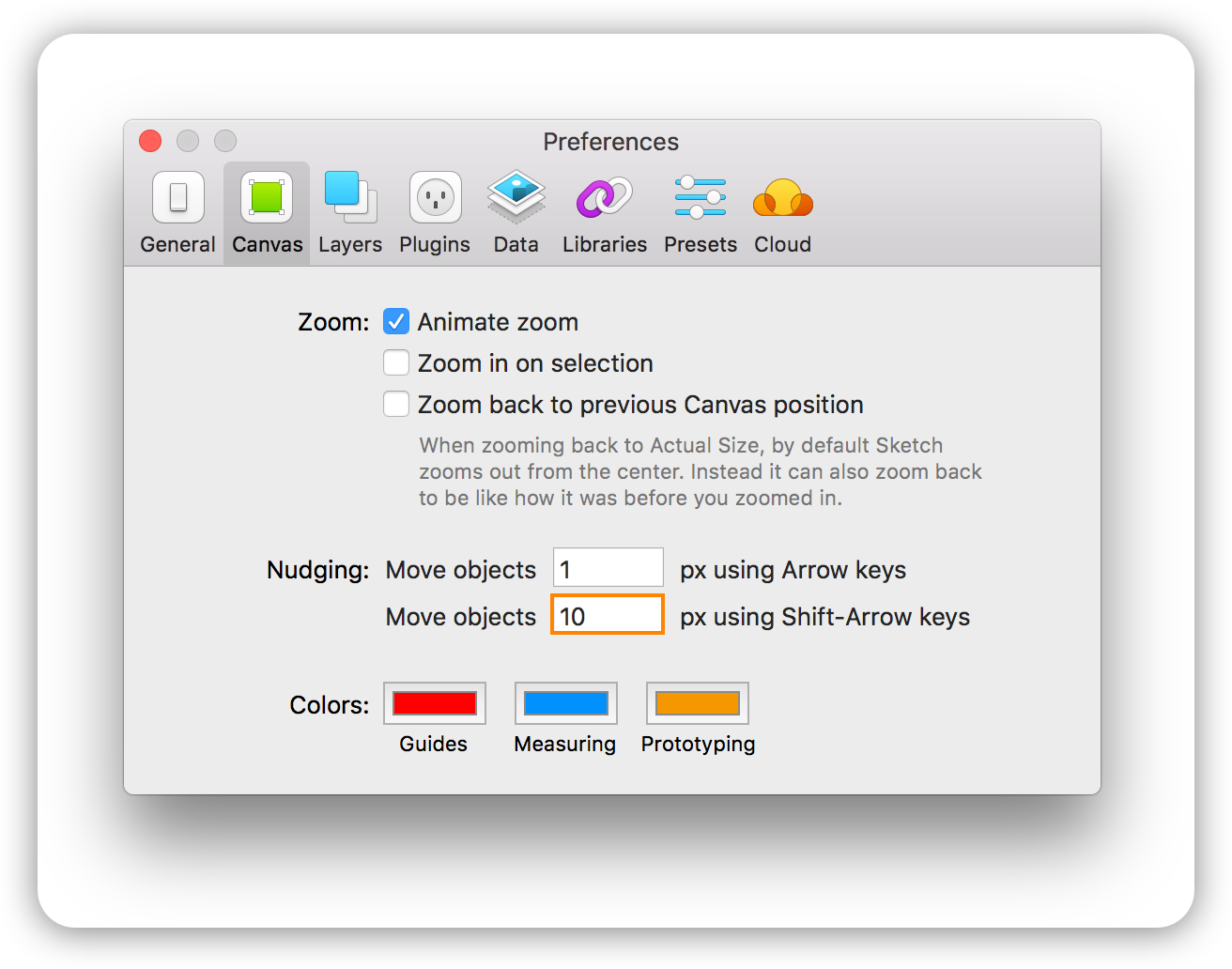Open the Layers preferences icon
The height and width of the screenshot is (969, 1232).
coord(350,197)
